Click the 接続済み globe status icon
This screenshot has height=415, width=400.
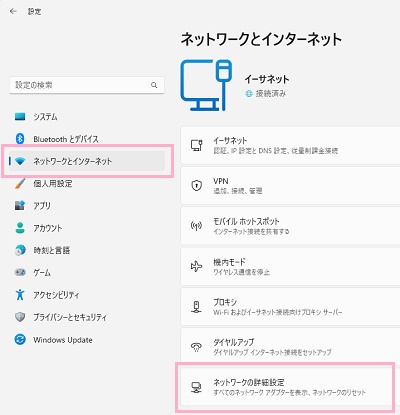click(249, 94)
